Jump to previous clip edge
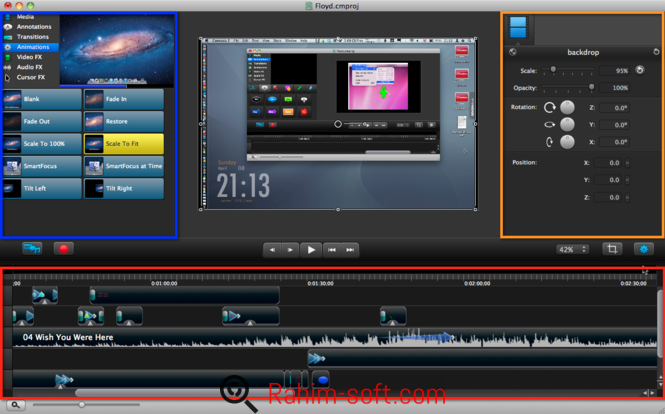Screen dimensions: 665x414 tap(332, 250)
